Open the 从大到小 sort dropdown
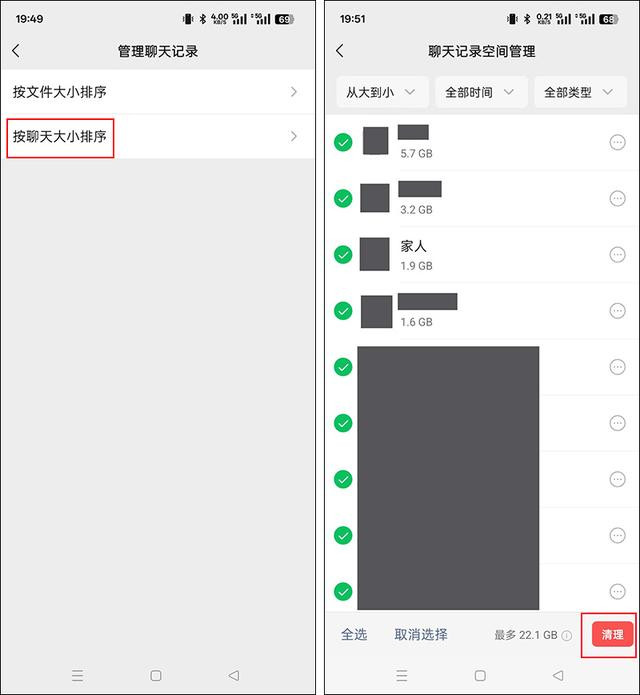640x695 pixels. pyautogui.click(x=382, y=92)
